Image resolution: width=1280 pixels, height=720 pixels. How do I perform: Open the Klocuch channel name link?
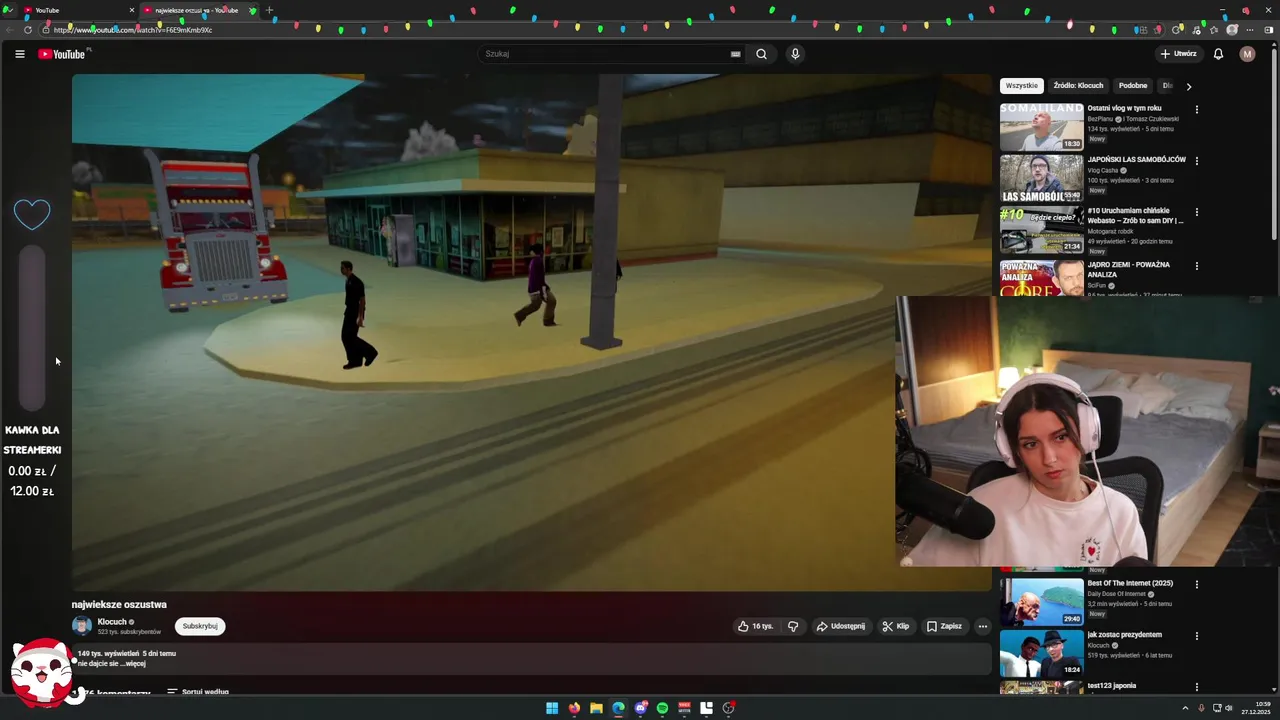coord(112,622)
